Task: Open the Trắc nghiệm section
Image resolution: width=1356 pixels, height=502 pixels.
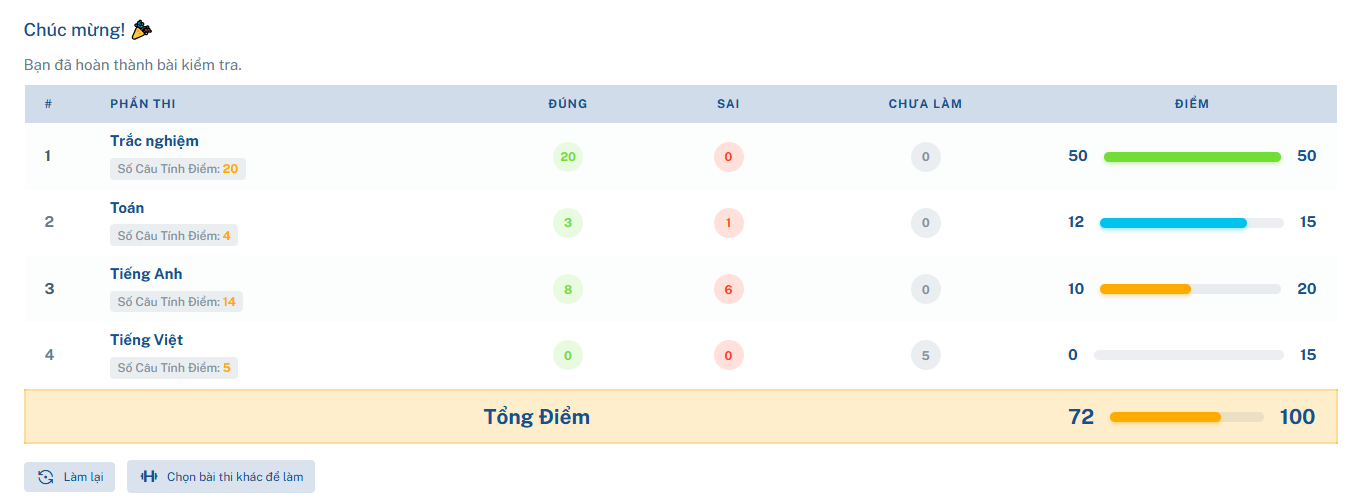Action: [154, 141]
